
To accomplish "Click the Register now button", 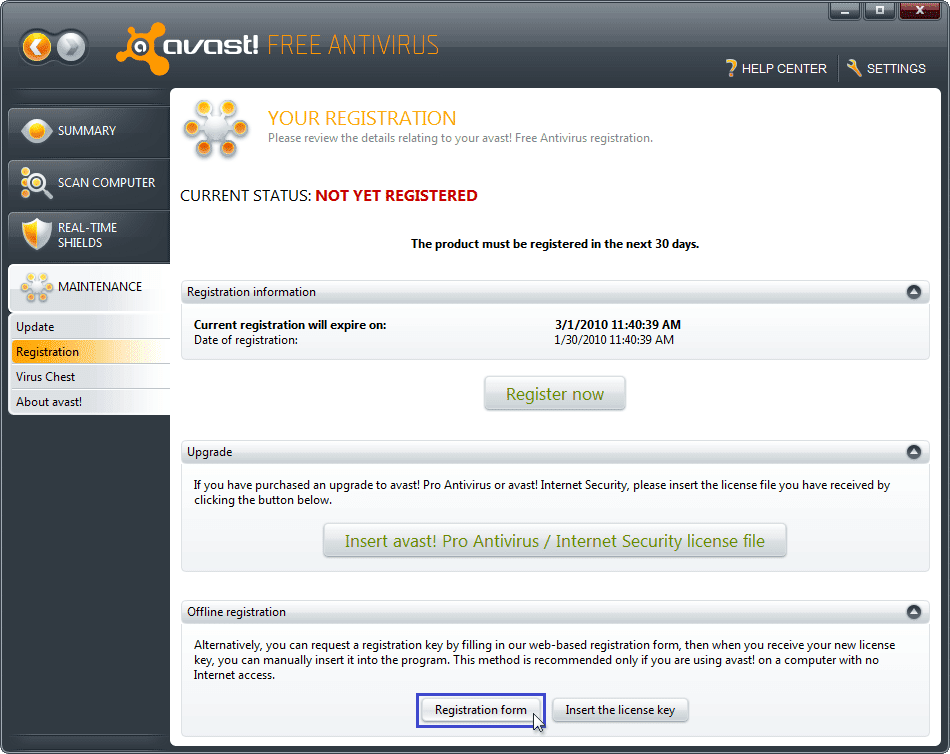I will tap(554, 393).
